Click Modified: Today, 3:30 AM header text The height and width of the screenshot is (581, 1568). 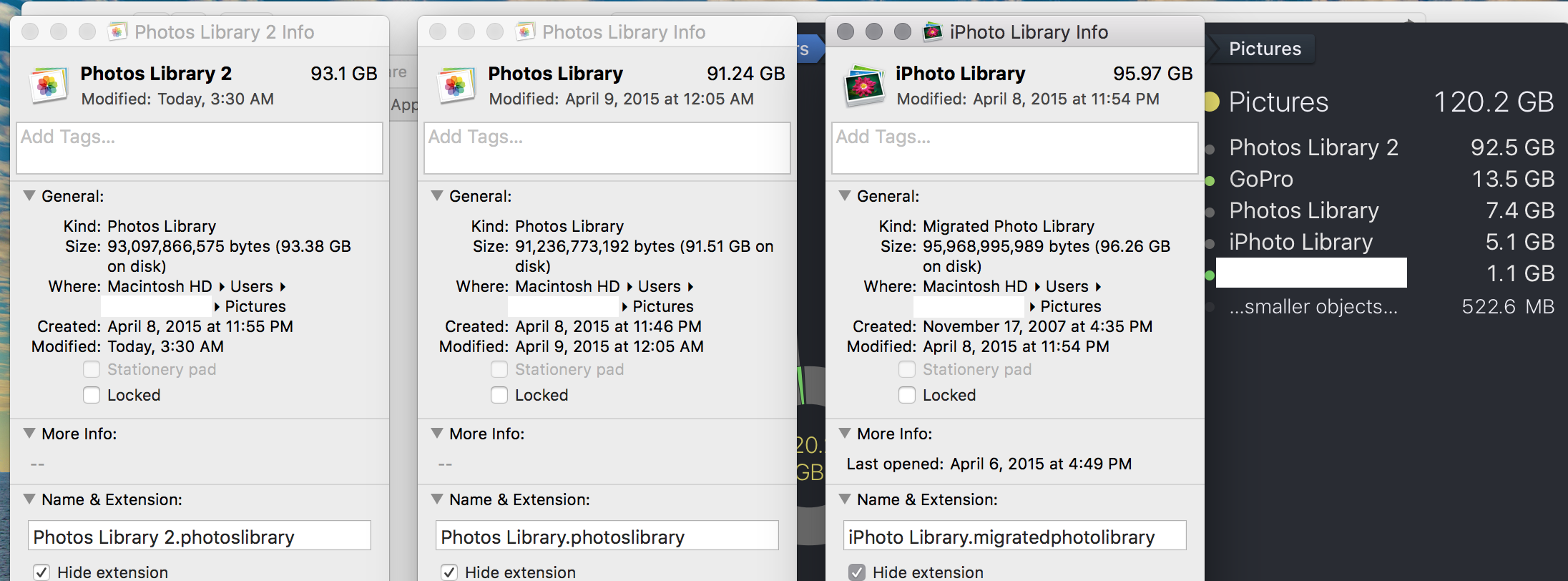pos(177,99)
